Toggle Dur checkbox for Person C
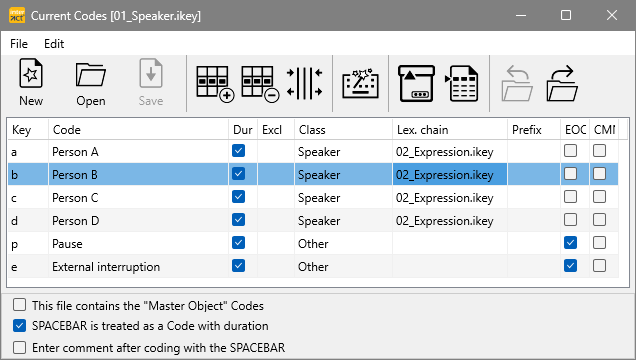 tap(238, 197)
